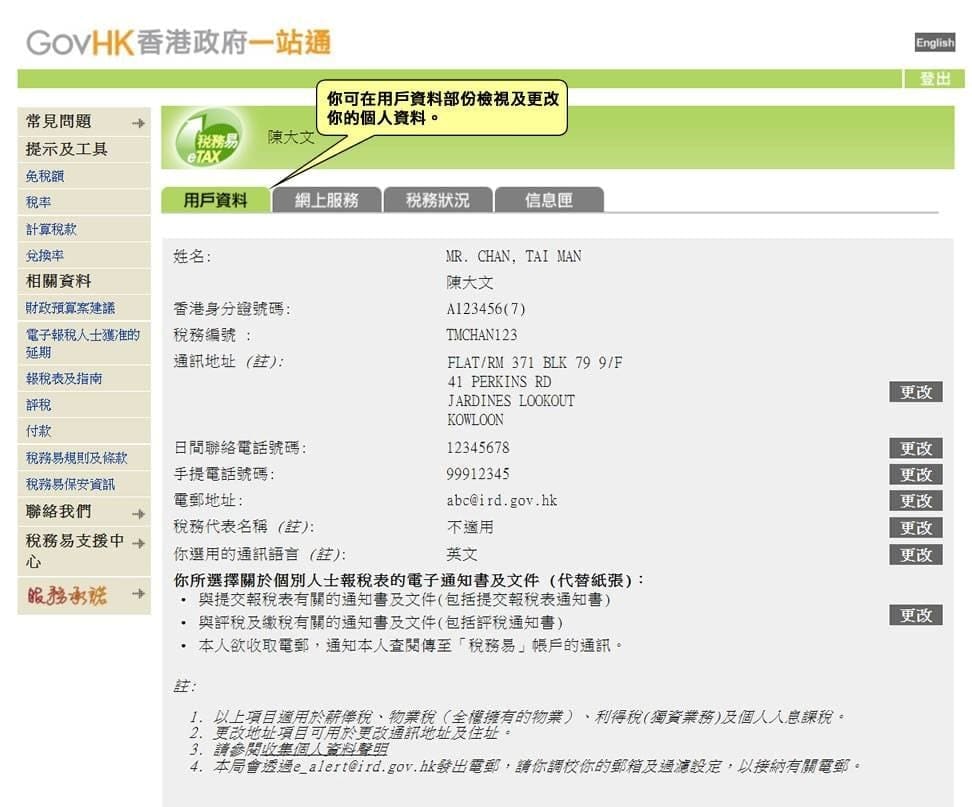Select the 信息匣 tab

point(549,200)
